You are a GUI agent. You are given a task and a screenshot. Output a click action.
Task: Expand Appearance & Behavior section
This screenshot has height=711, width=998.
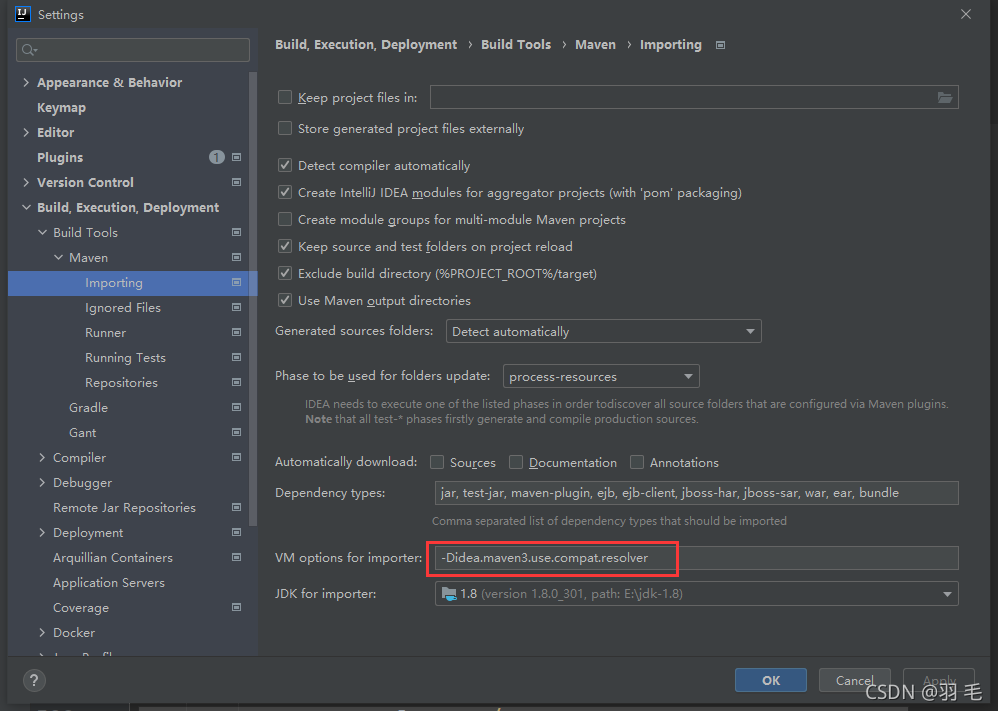click(26, 82)
